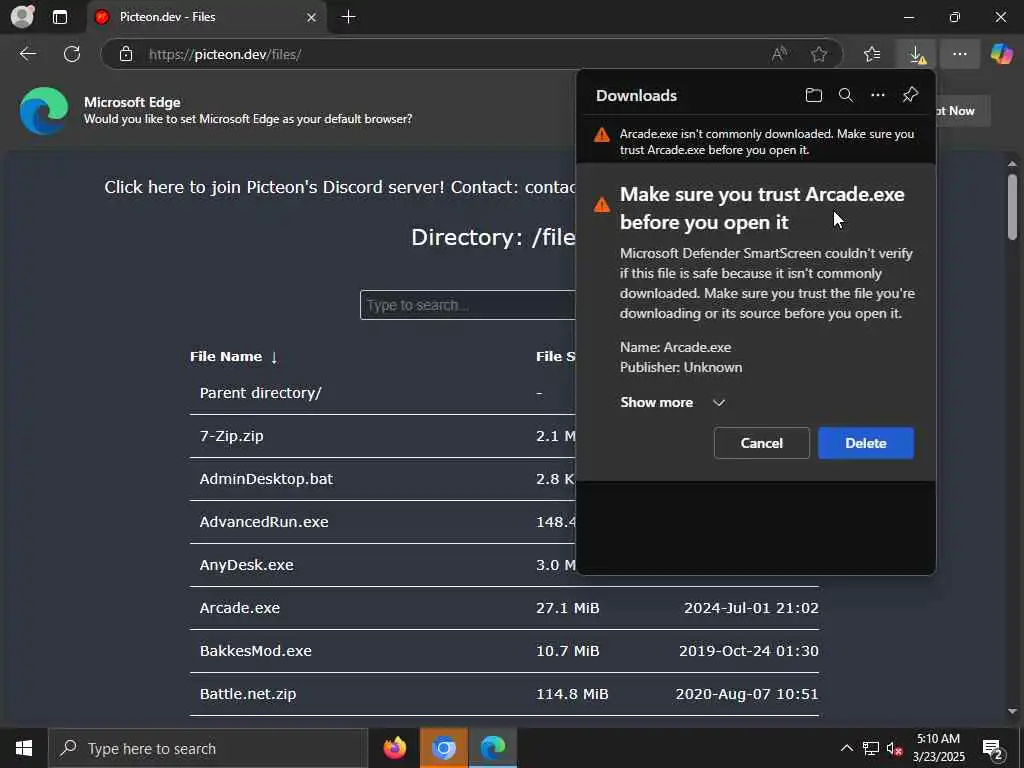Image resolution: width=1024 pixels, height=768 pixels.
Task: Pin the Downloads panel
Action: coord(910,95)
